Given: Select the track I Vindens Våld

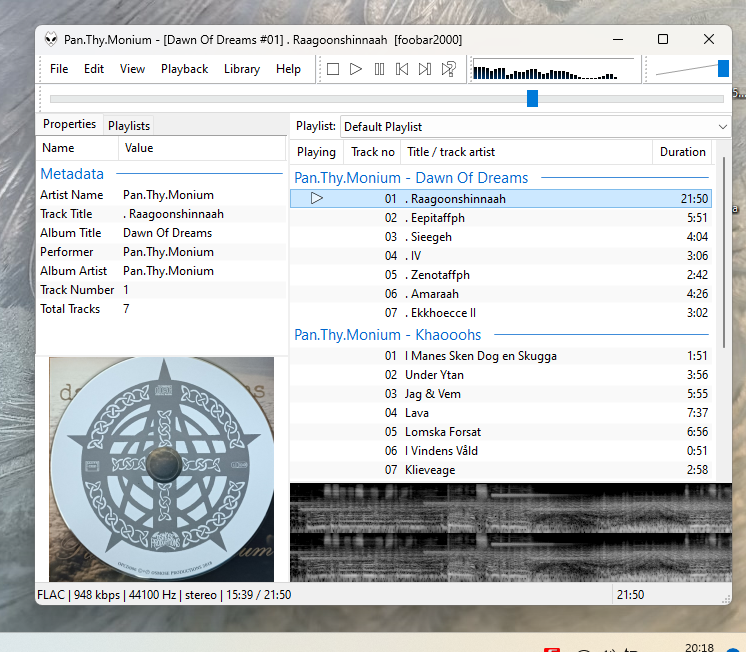Looking at the screenshot, I should (x=501, y=451).
